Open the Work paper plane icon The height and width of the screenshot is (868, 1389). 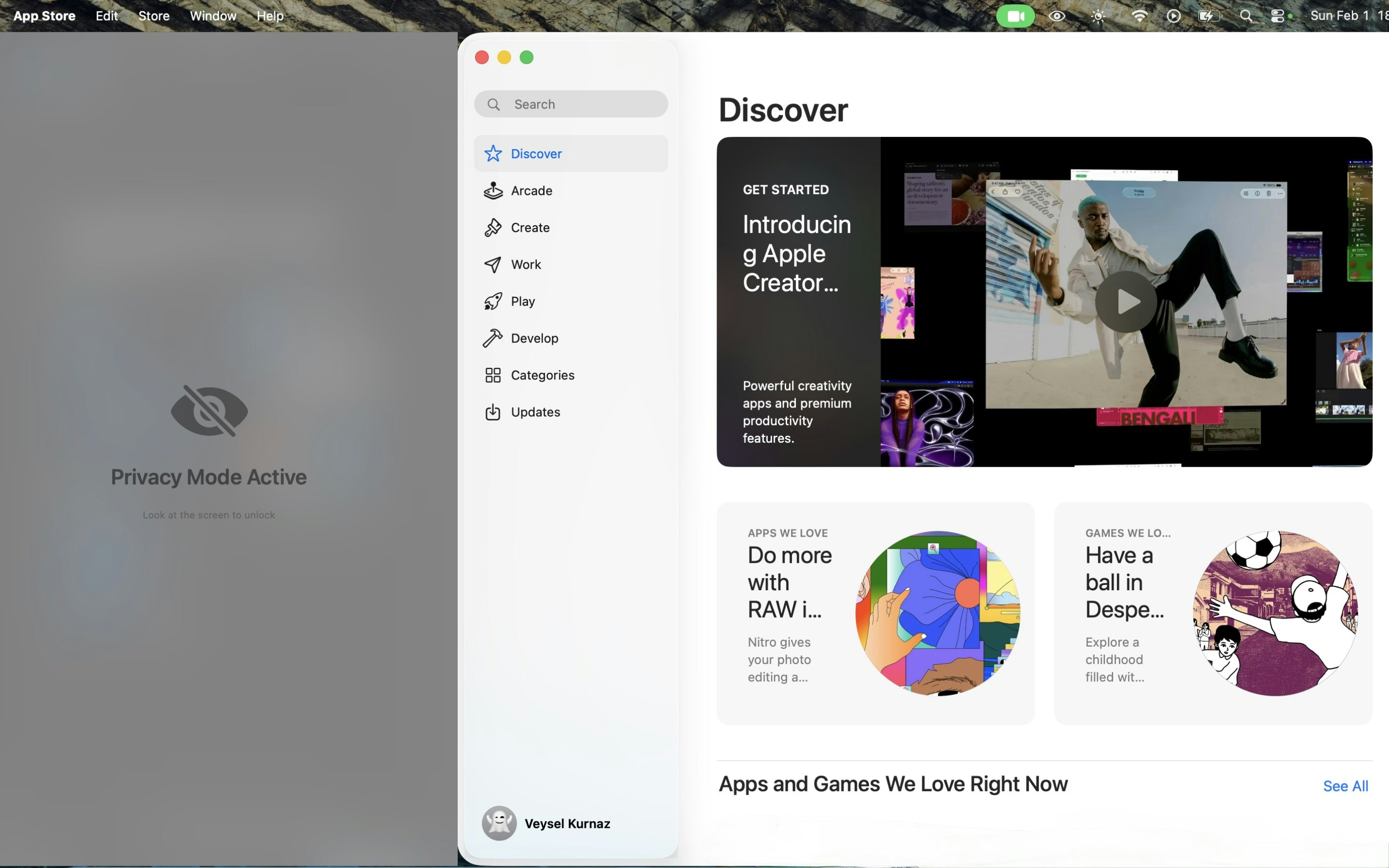492,265
